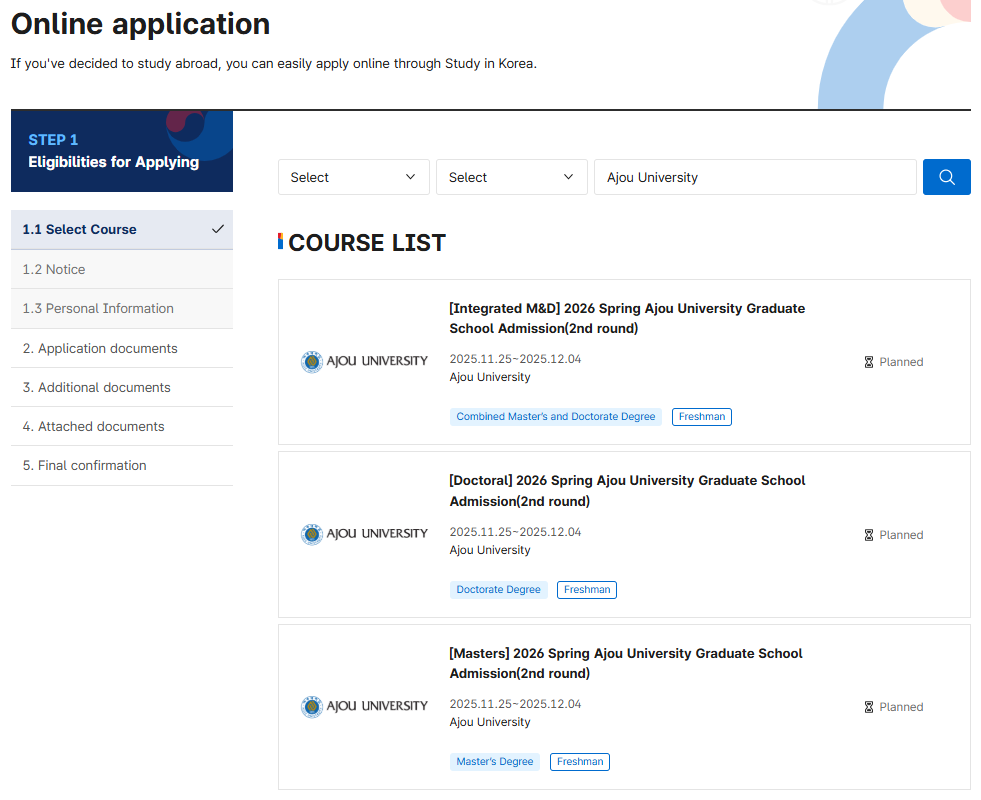The image size is (981, 800).
Task: Open Doctoral 2026 Spring admission course title
Action: [x=626, y=490]
